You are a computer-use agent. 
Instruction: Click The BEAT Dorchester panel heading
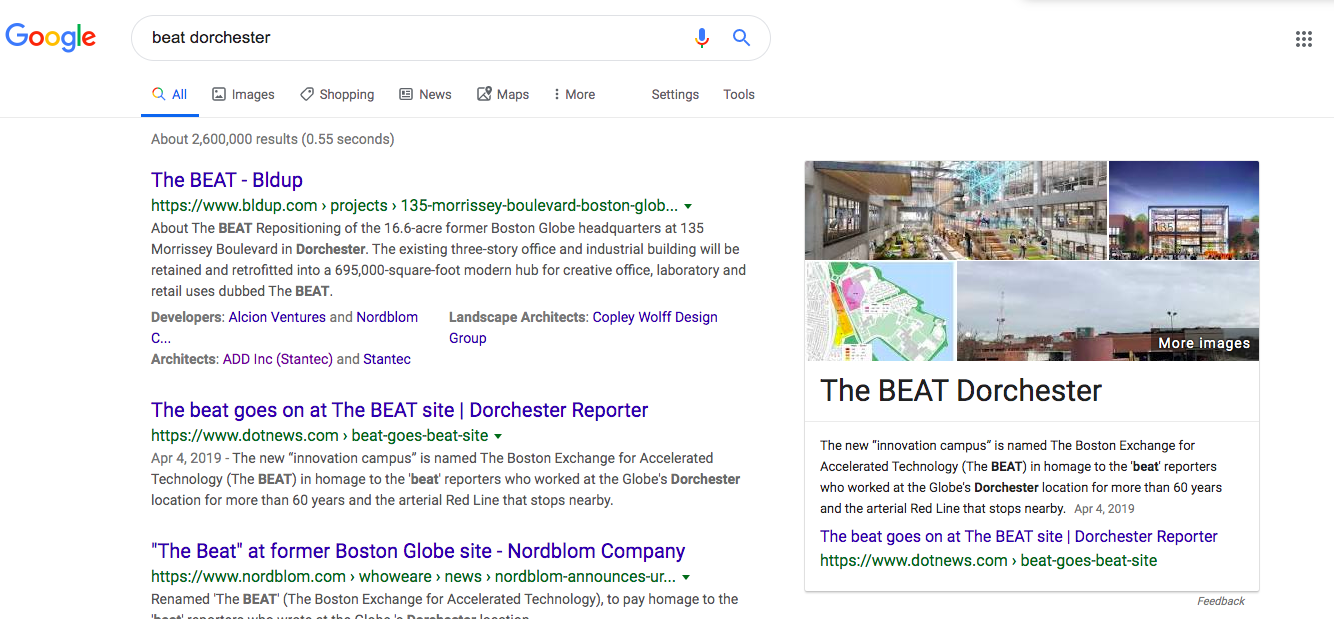click(x=961, y=391)
